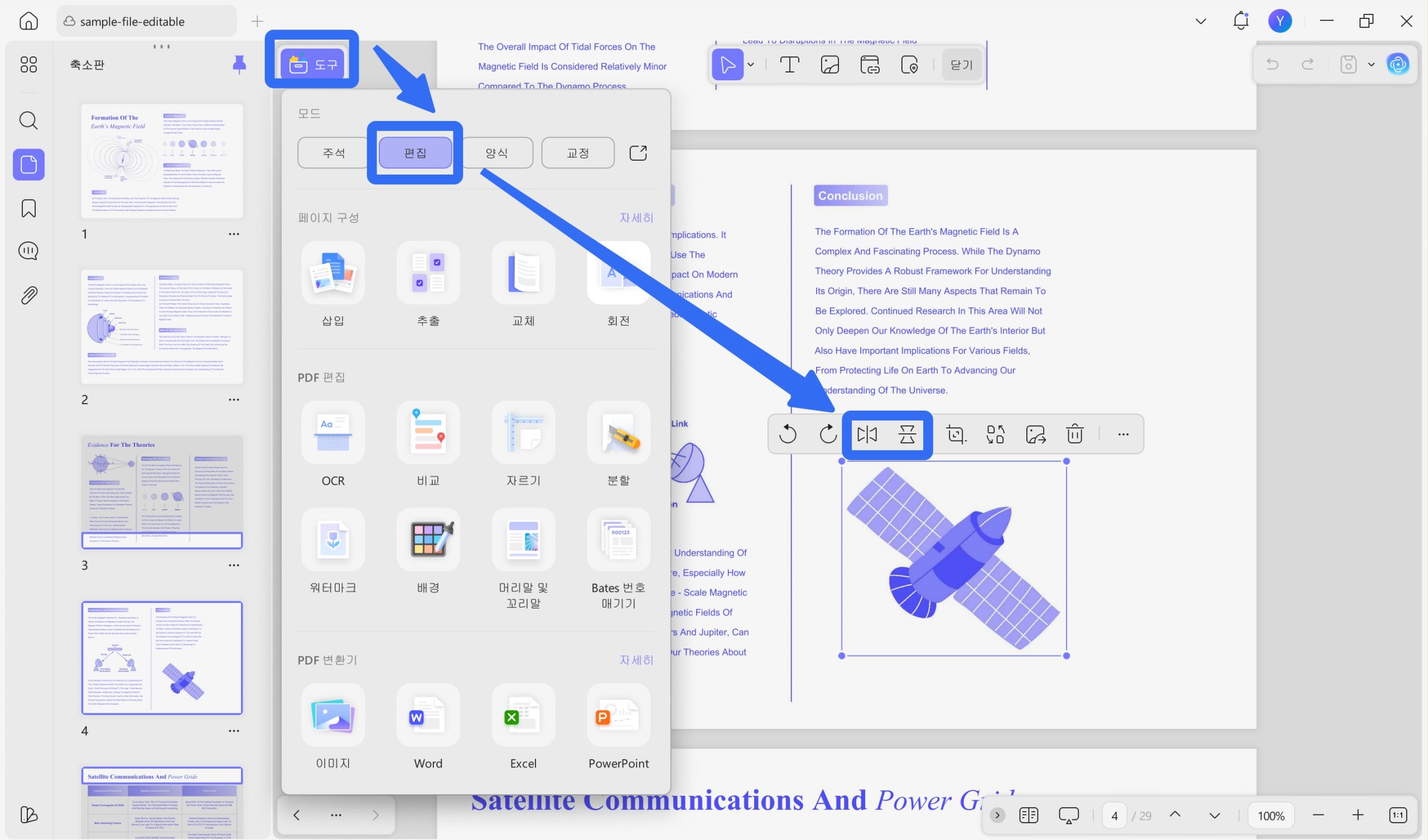The width and height of the screenshot is (1428, 840).
Task: Expand the selection tool dropdown arrow
Action: click(x=751, y=65)
